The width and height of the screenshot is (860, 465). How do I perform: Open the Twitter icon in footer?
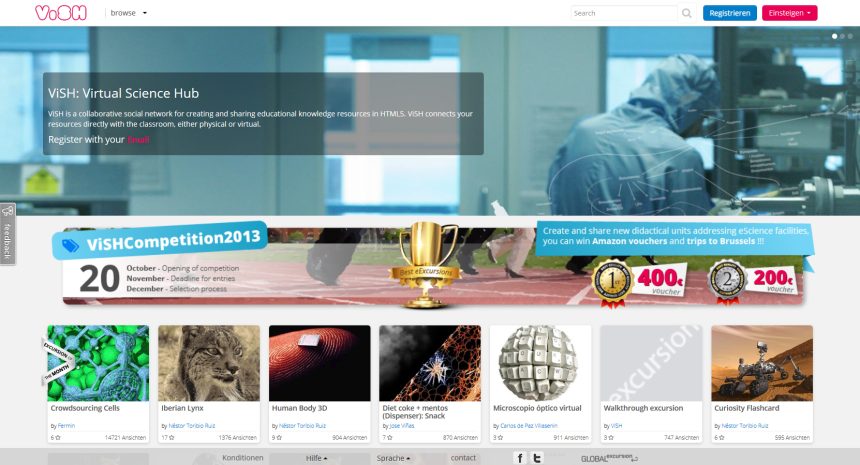[x=537, y=457]
